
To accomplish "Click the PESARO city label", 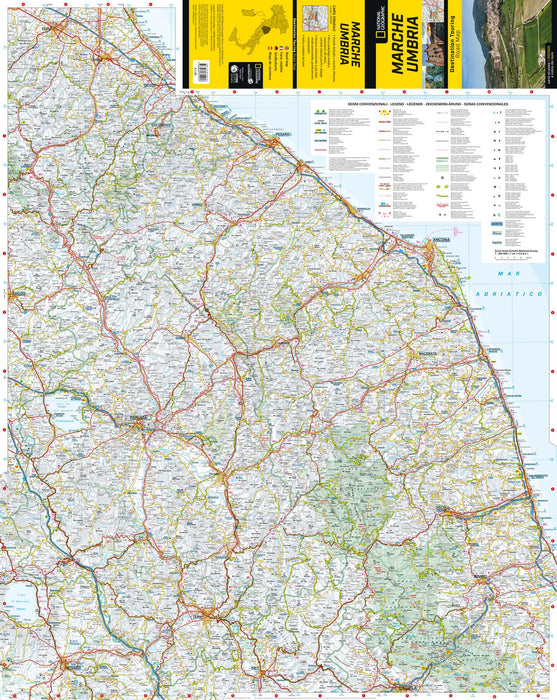I will click(x=283, y=134).
